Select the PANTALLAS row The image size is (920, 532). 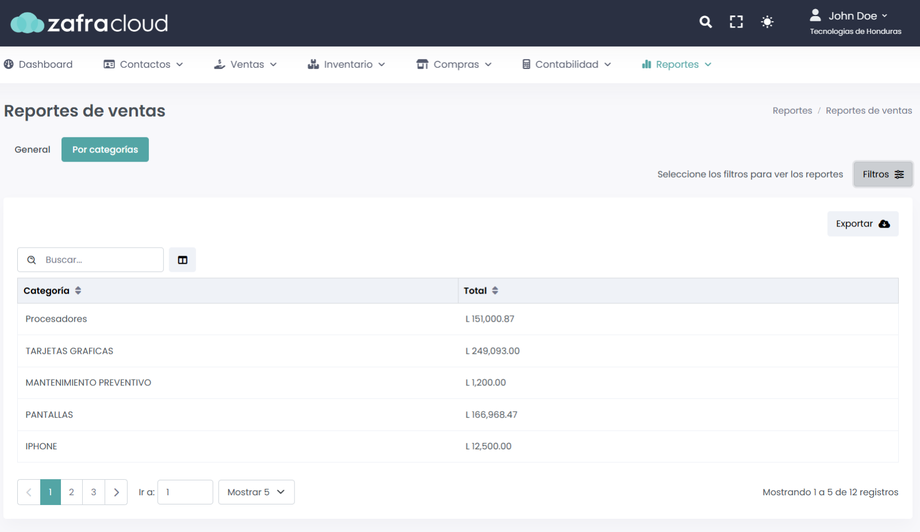coord(458,415)
